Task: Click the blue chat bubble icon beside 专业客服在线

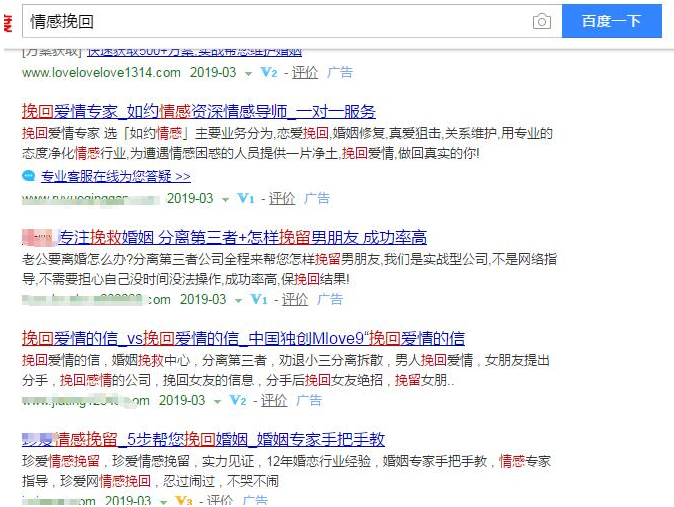Action: tap(29, 176)
